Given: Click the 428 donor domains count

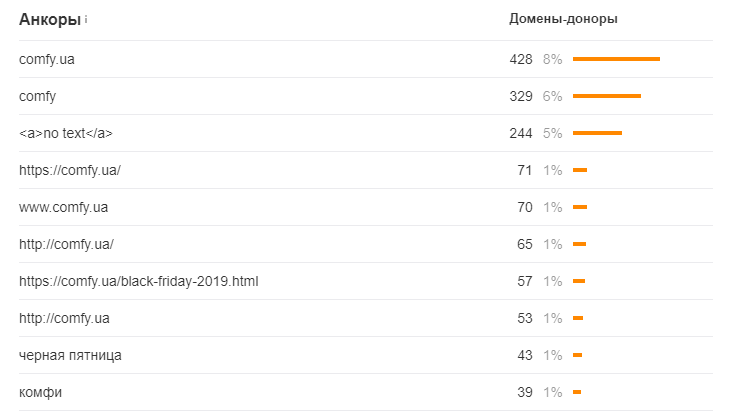Looking at the screenshot, I should (520, 59).
